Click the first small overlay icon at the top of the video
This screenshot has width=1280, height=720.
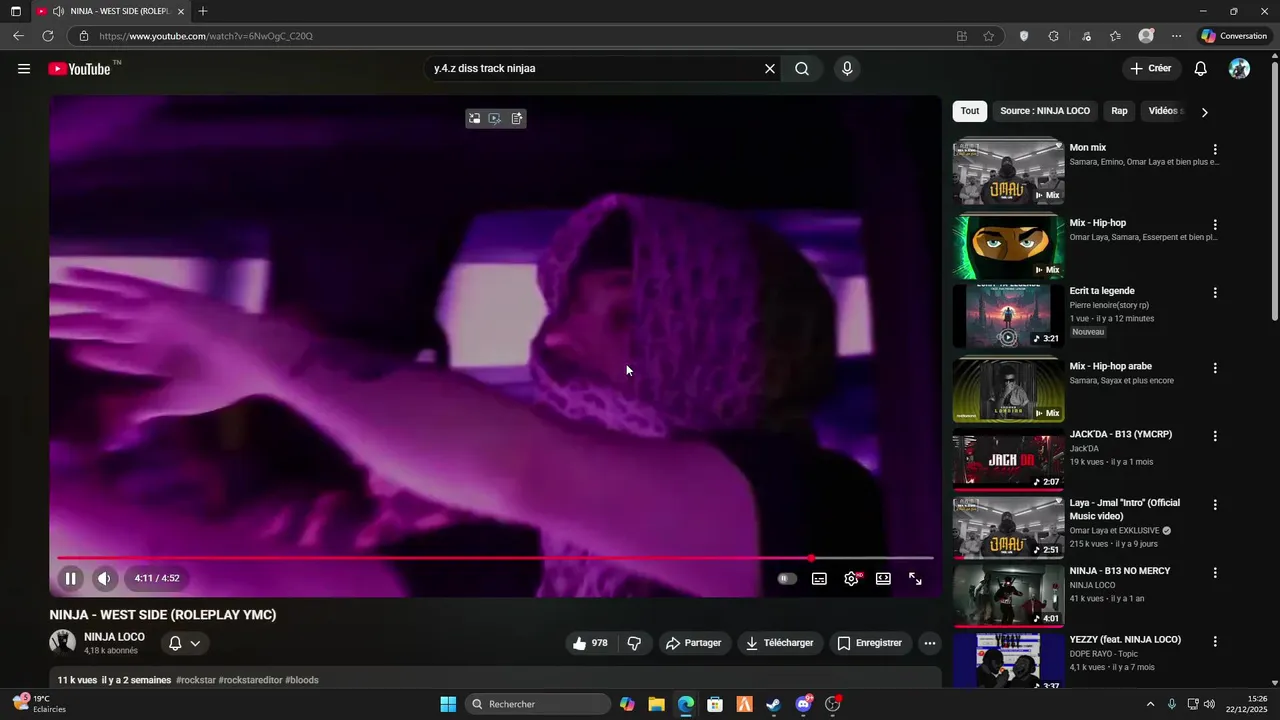point(475,118)
